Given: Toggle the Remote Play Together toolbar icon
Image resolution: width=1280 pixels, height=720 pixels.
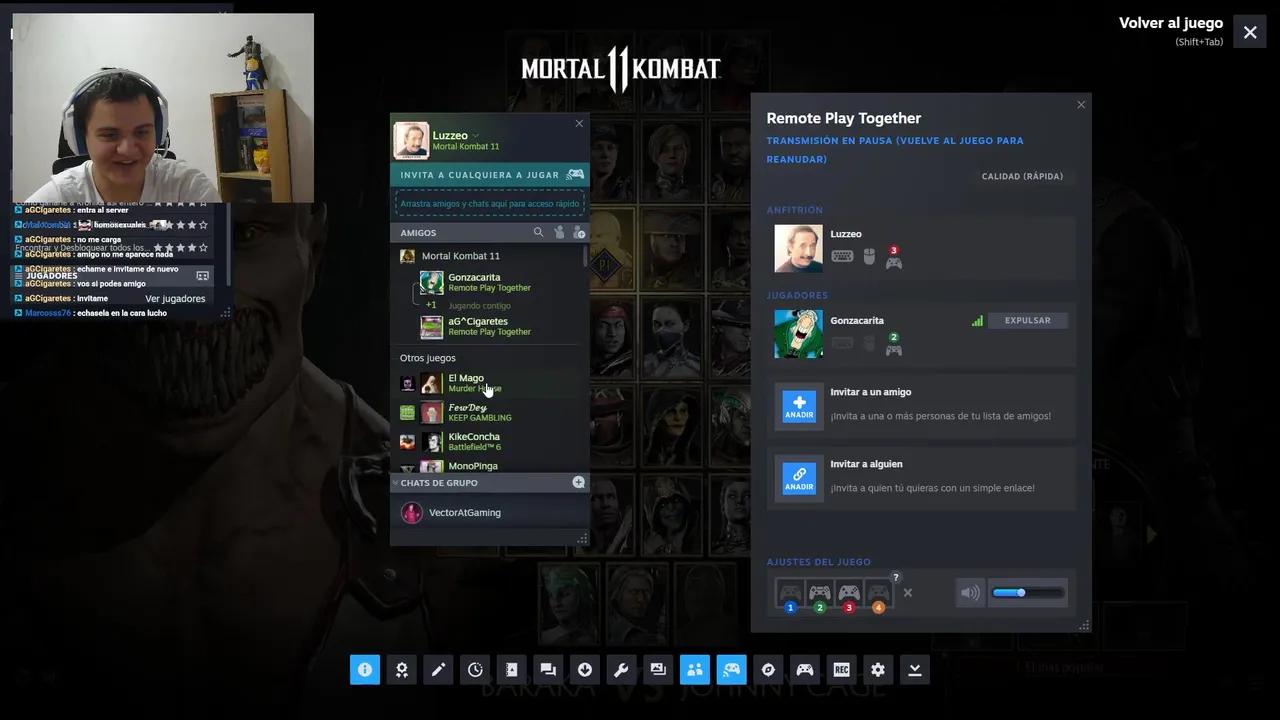Looking at the screenshot, I should click(731, 670).
